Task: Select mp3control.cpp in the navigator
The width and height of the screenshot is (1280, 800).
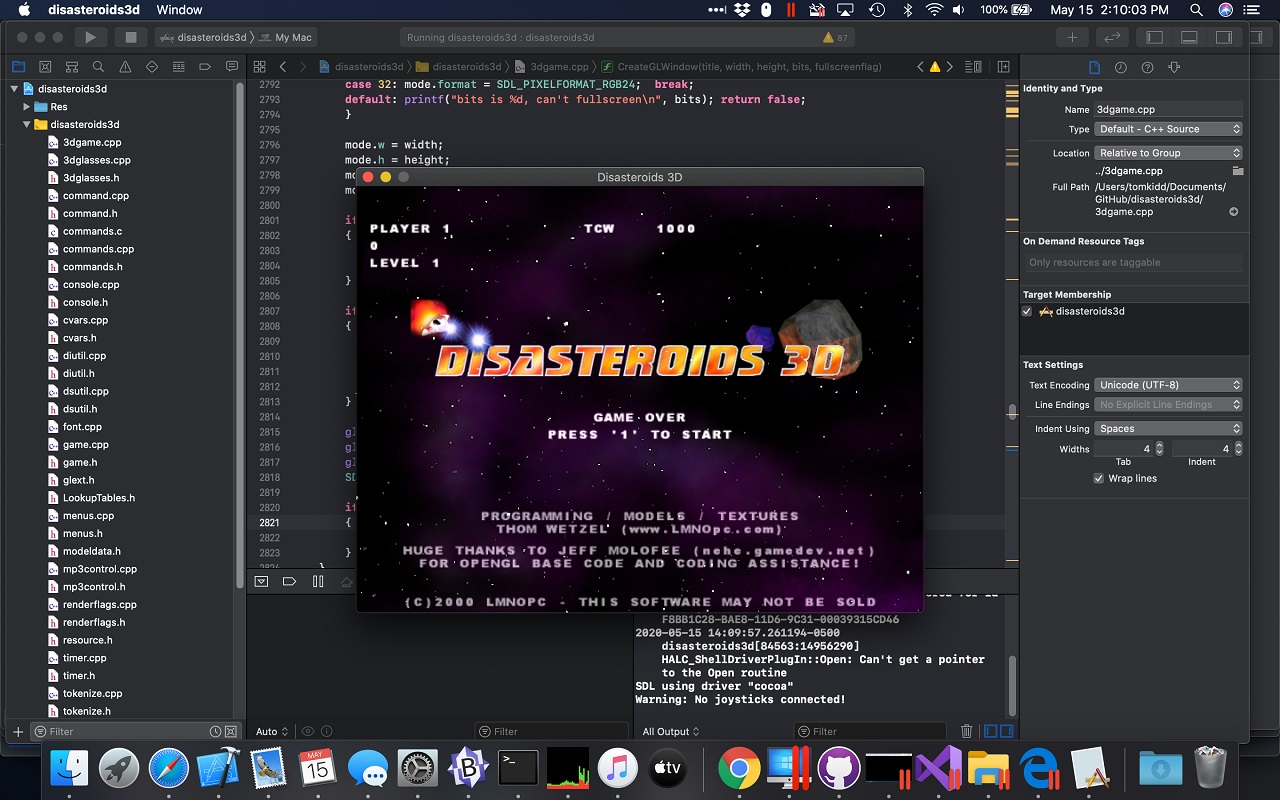Action: click(99, 569)
